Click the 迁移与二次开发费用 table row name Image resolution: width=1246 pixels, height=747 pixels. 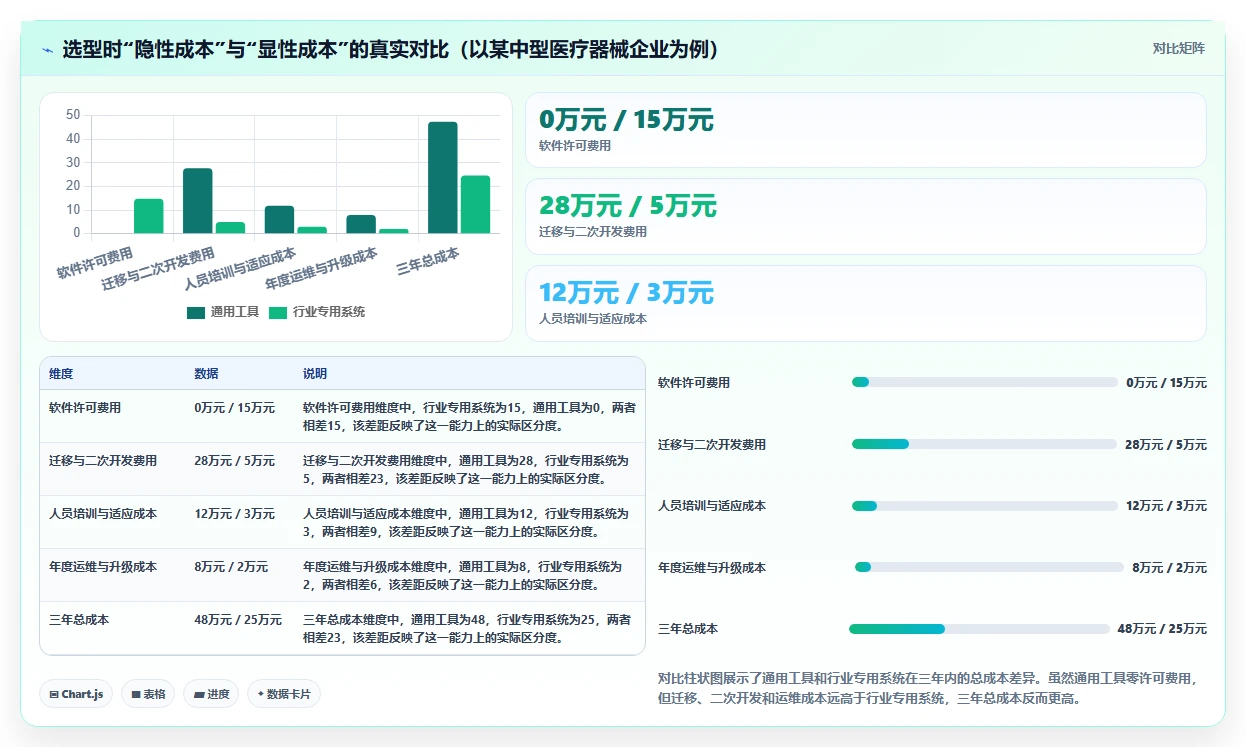(x=103, y=461)
